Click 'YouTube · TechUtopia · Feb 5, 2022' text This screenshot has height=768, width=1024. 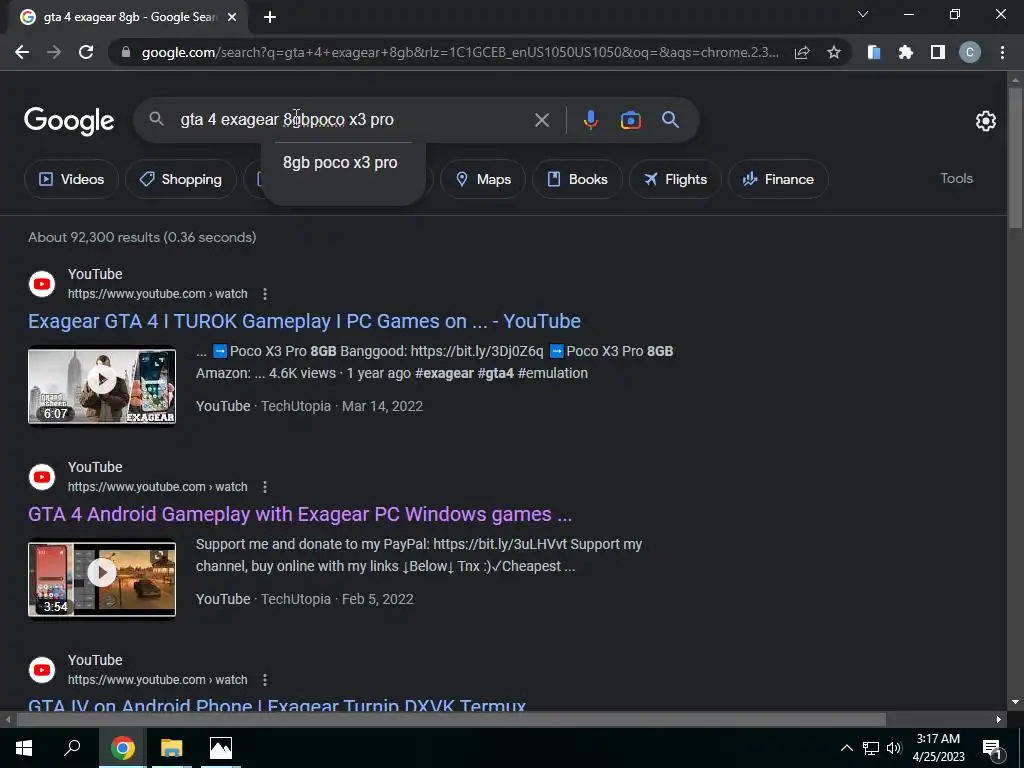[305, 599]
